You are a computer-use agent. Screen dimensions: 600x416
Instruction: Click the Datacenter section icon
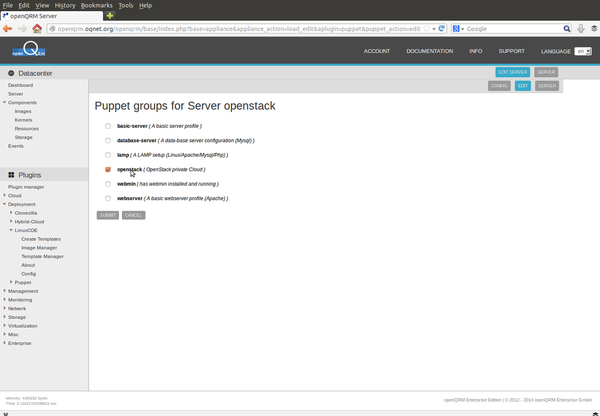point(11,73)
